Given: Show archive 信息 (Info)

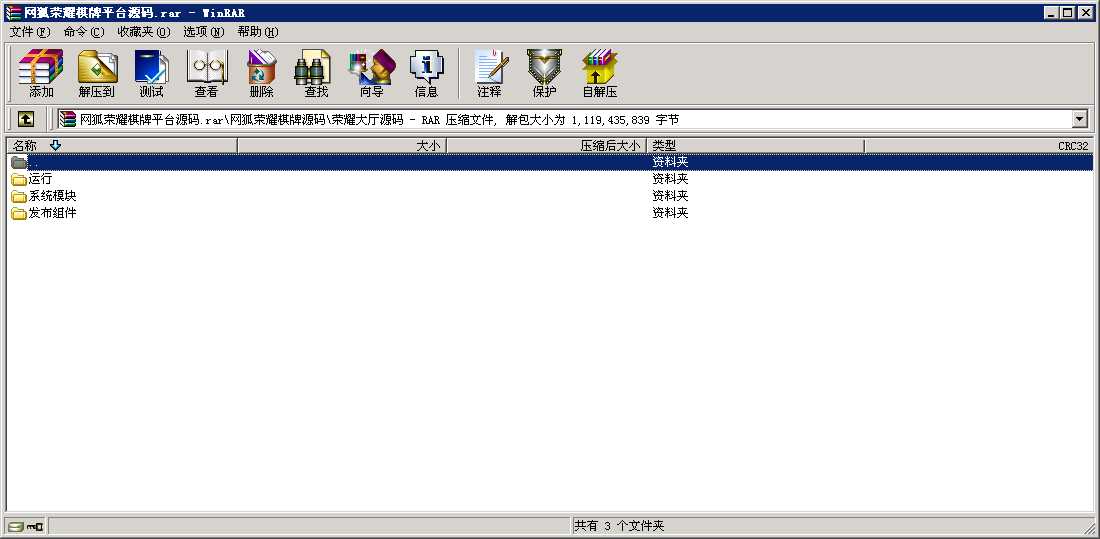Looking at the screenshot, I should (427, 73).
